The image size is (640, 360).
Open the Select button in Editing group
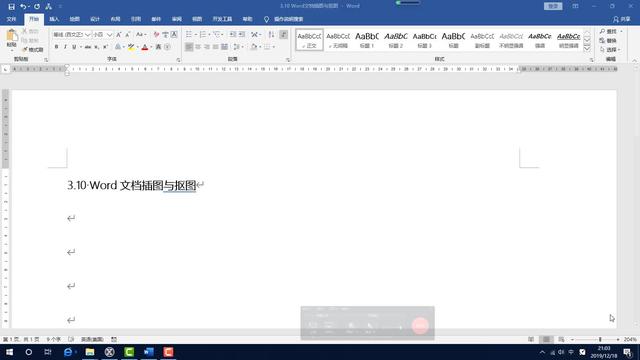click(610, 50)
